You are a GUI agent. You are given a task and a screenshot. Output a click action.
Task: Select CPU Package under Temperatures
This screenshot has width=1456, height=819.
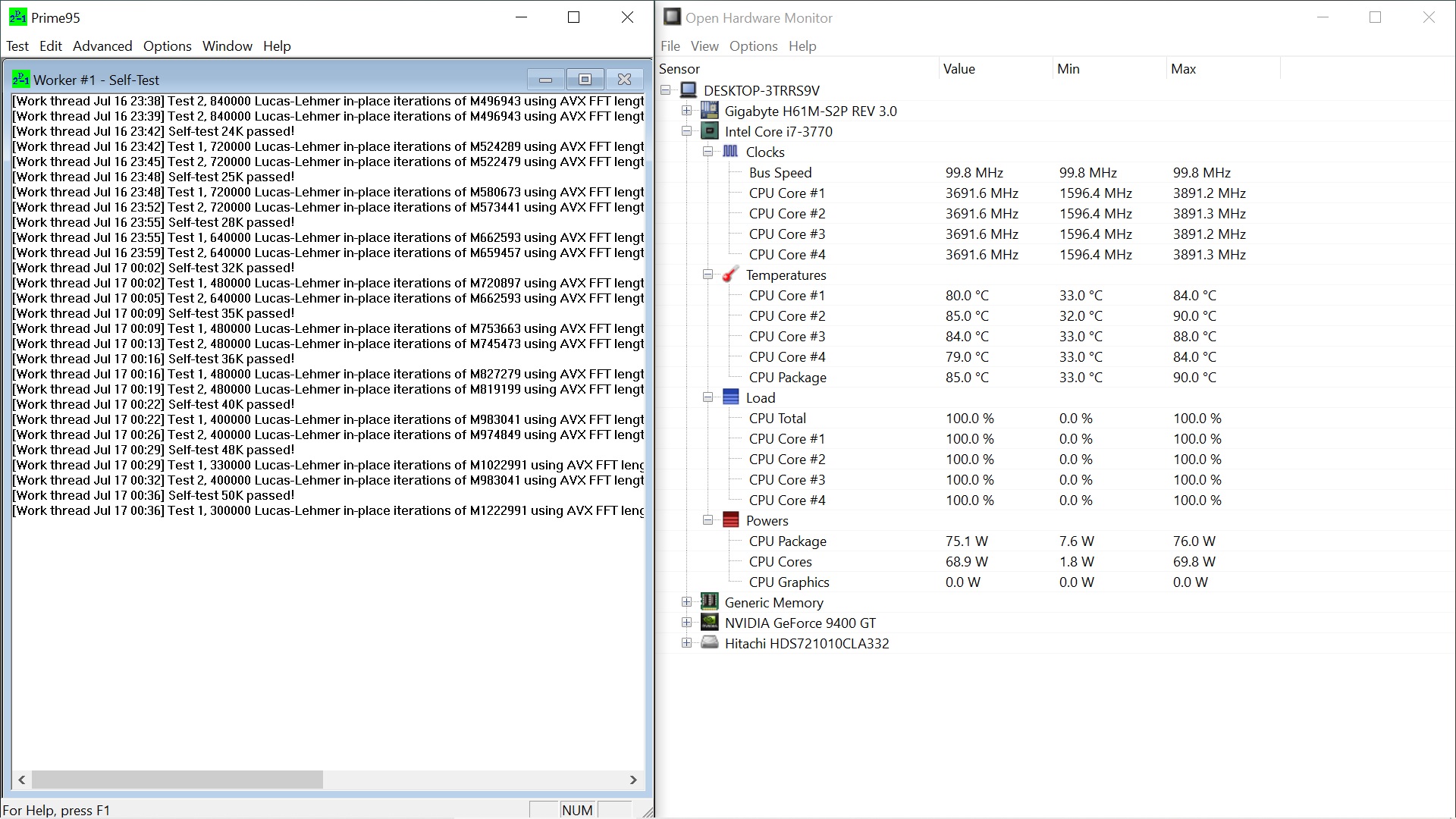tap(788, 377)
